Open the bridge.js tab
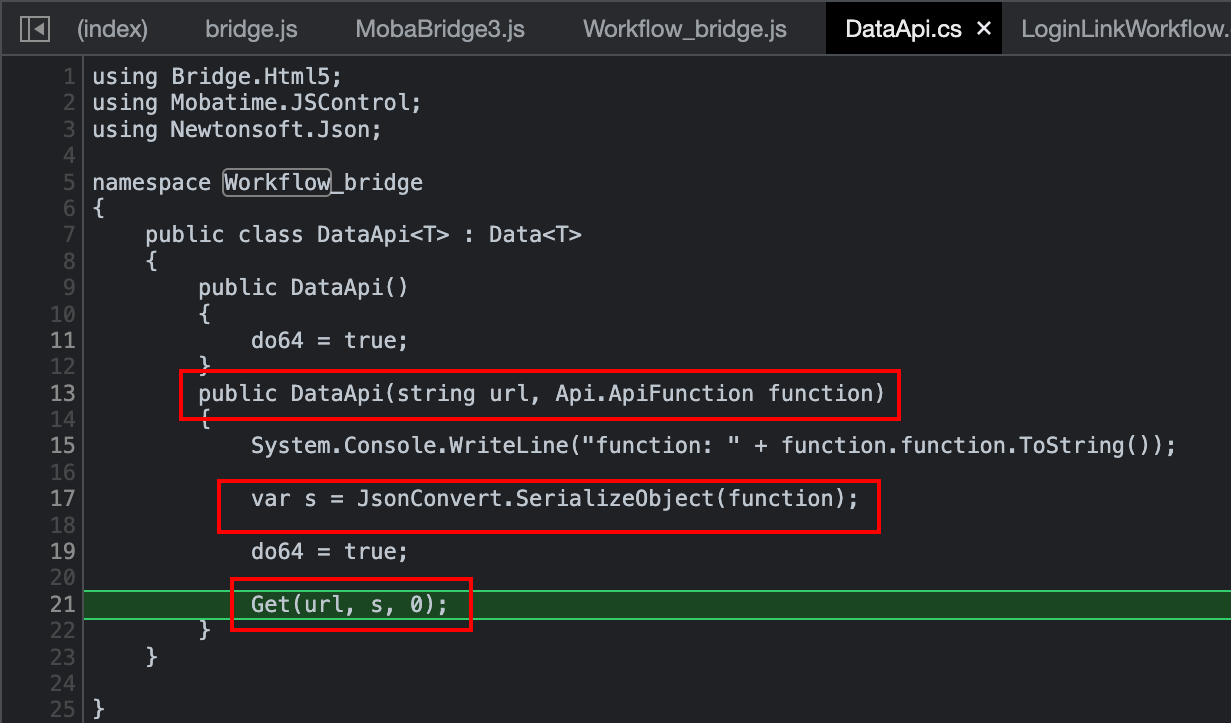 [x=250, y=29]
